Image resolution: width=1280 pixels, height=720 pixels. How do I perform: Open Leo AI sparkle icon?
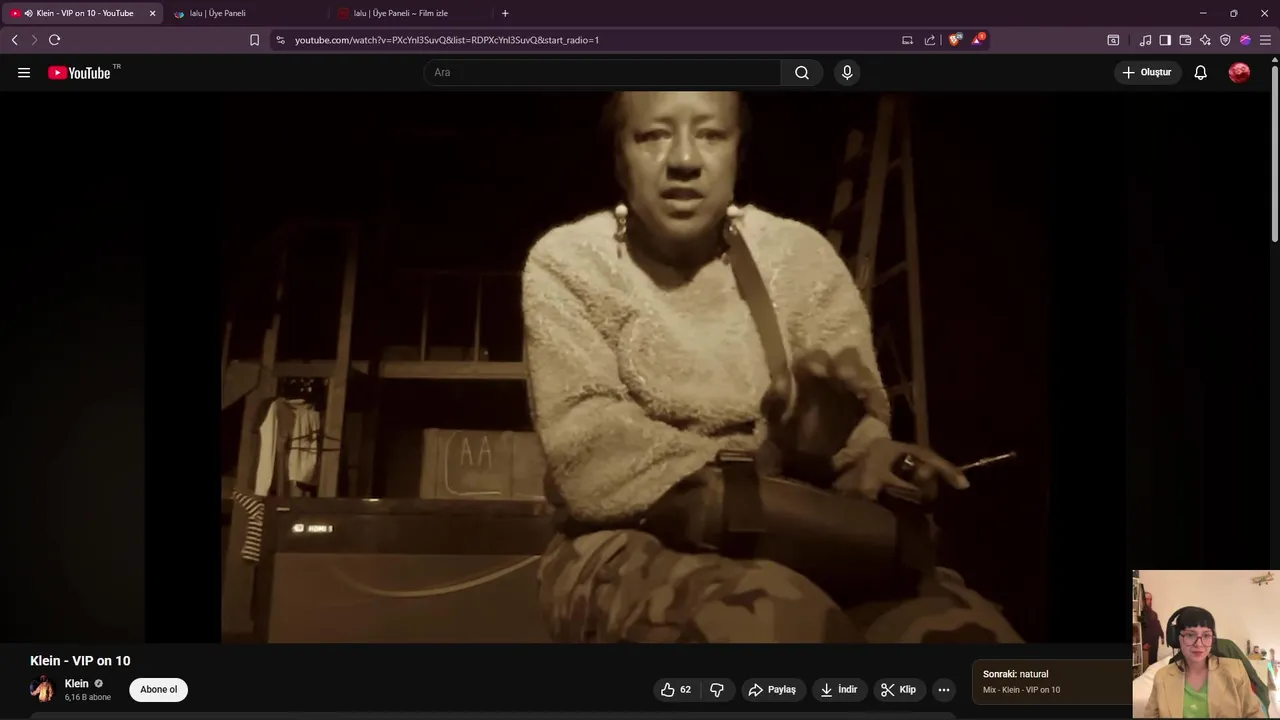1205,40
